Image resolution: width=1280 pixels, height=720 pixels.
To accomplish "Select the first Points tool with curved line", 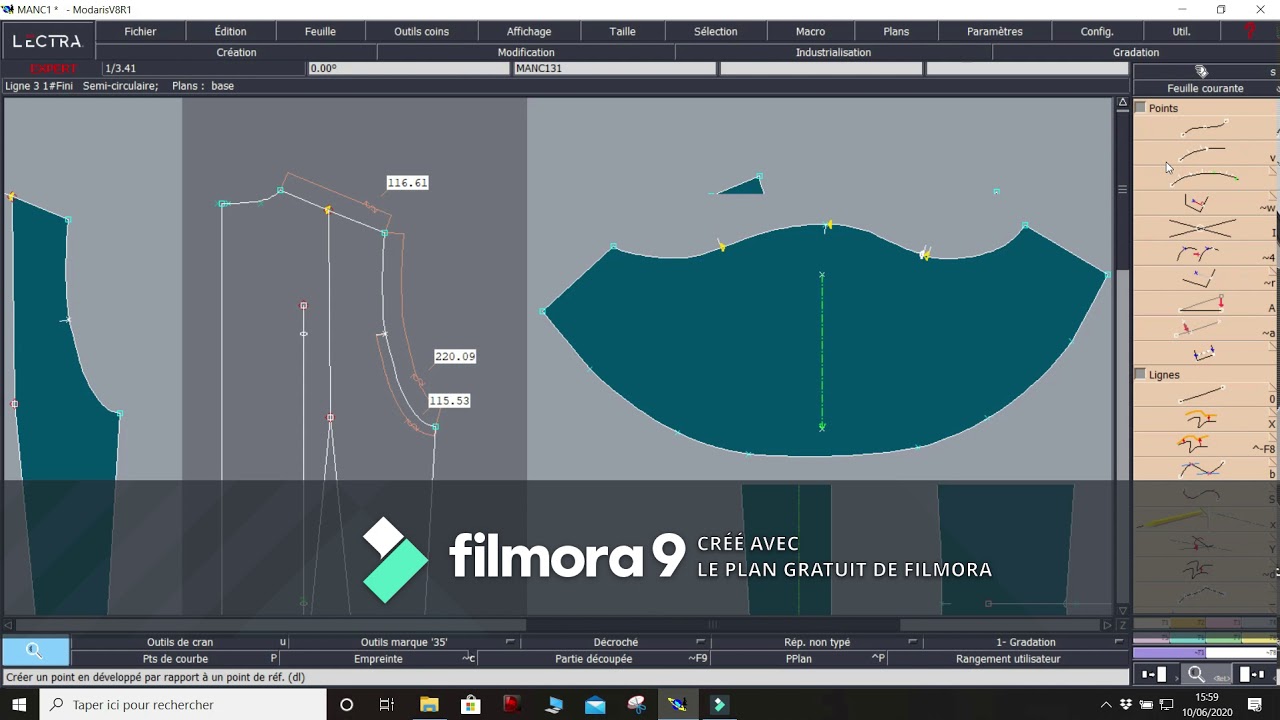I will (1204, 128).
